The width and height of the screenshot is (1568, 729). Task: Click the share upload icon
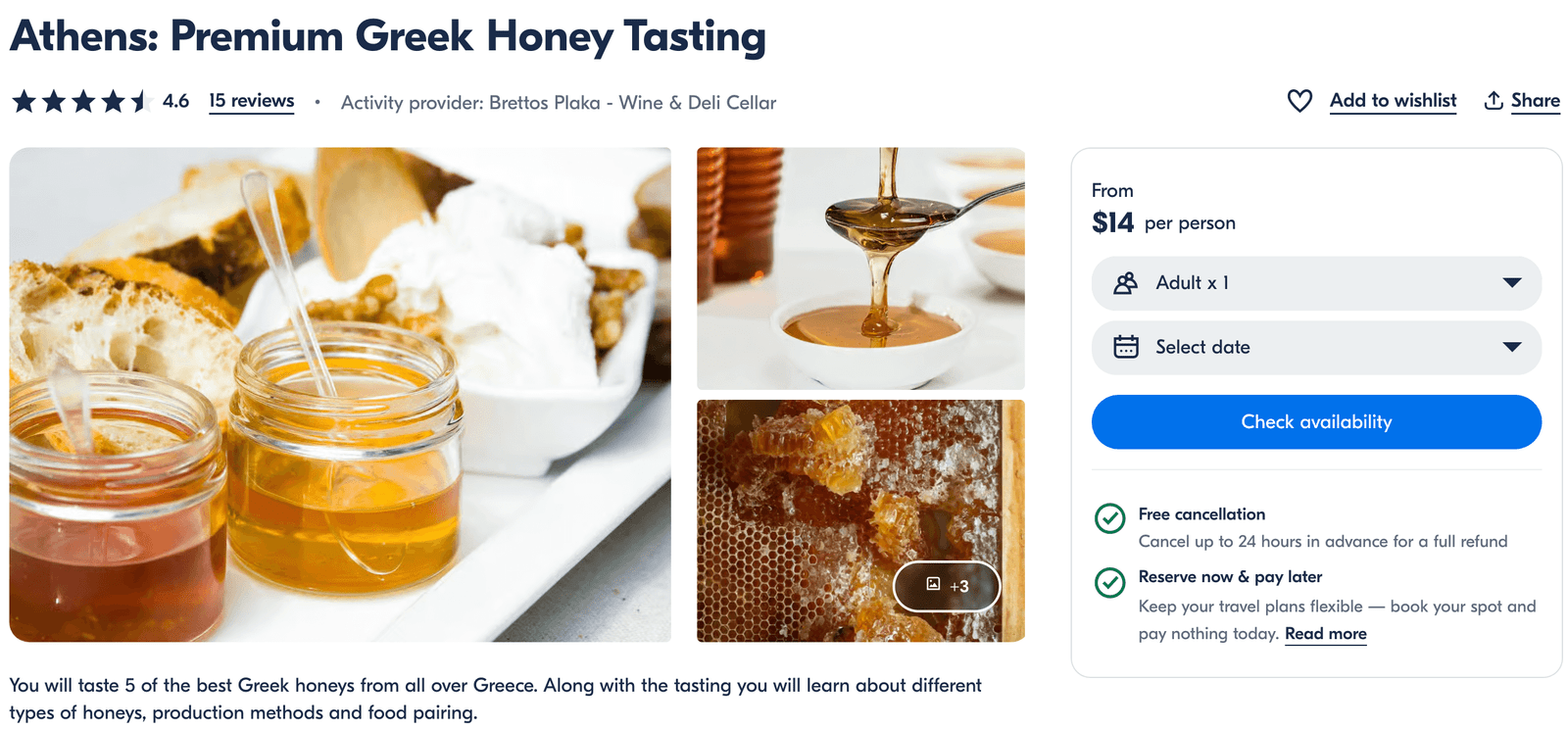pos(1494,101)
